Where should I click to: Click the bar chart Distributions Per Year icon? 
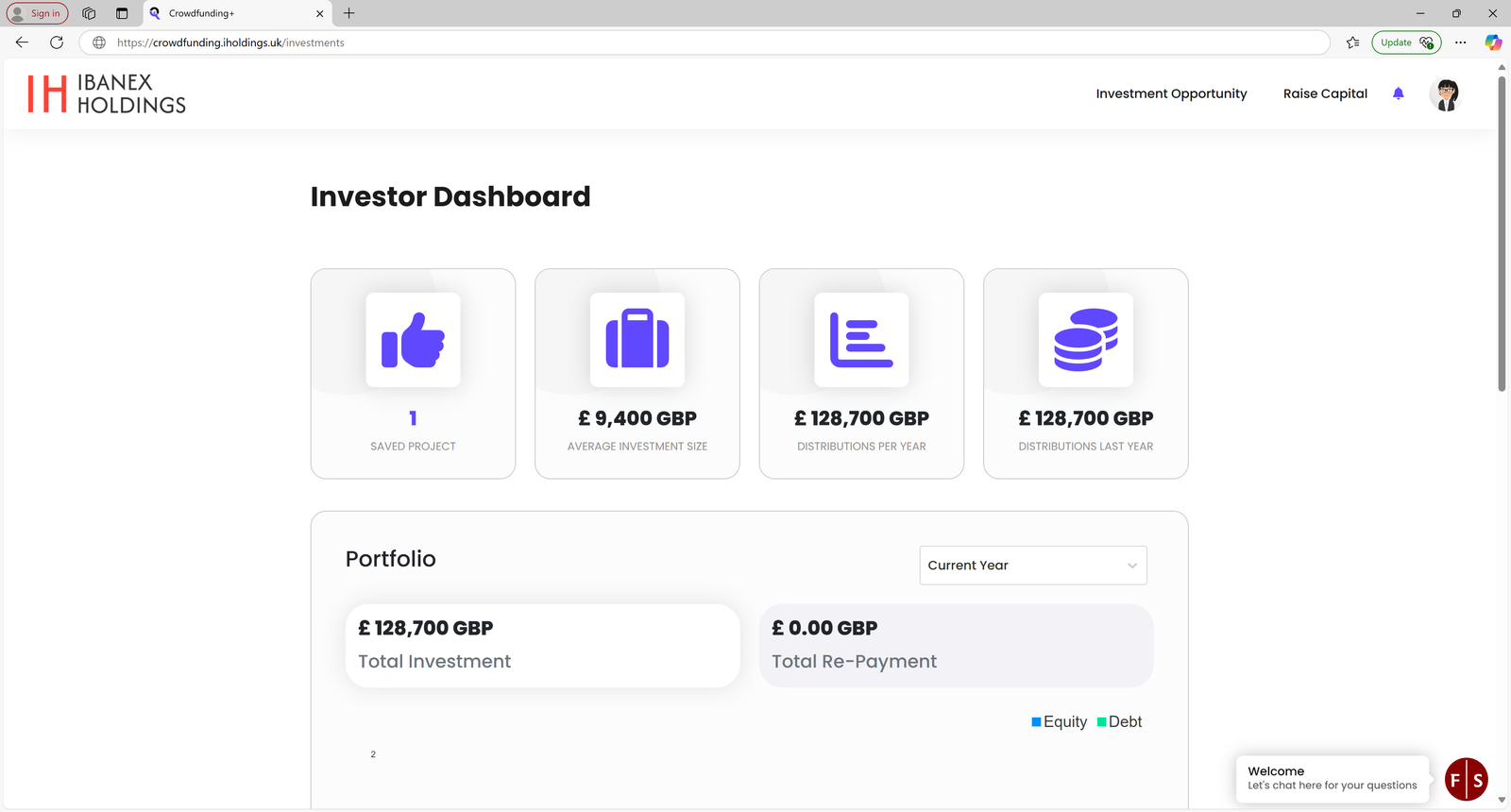point(861,340)
